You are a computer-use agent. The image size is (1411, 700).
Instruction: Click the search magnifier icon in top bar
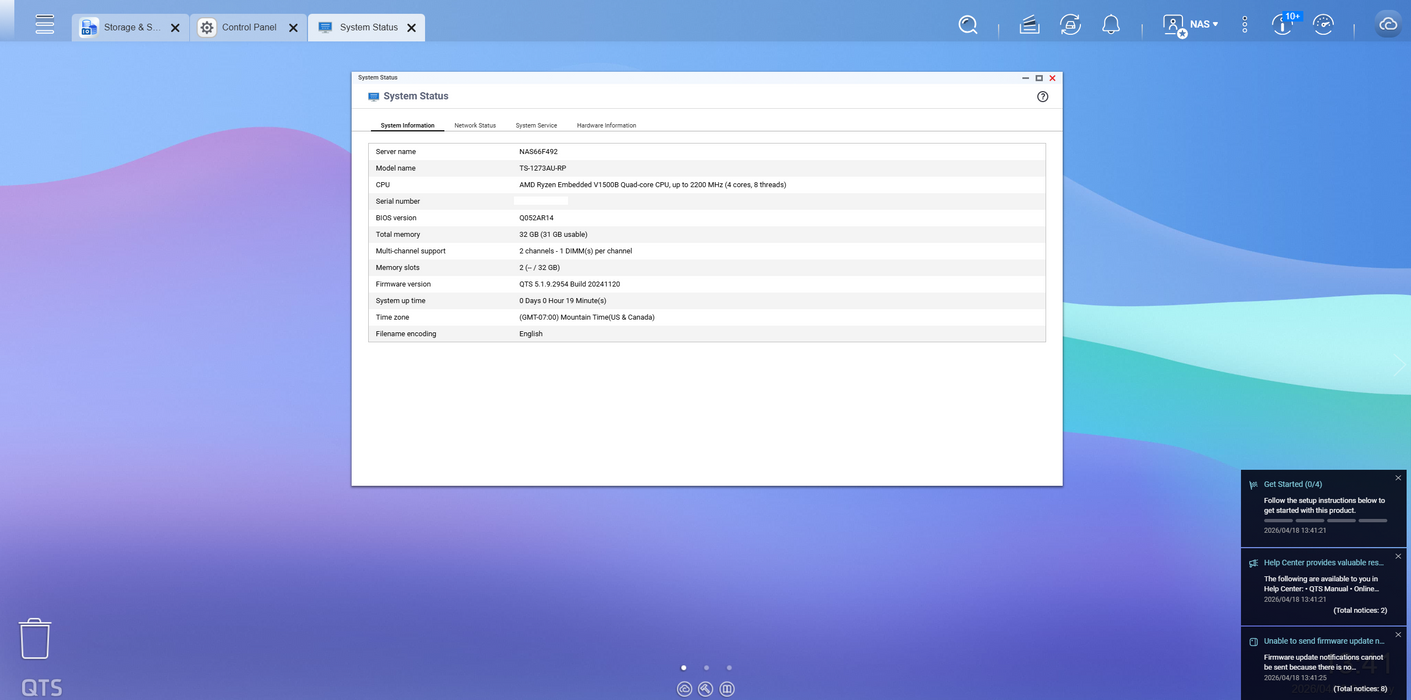pos(967,25)
